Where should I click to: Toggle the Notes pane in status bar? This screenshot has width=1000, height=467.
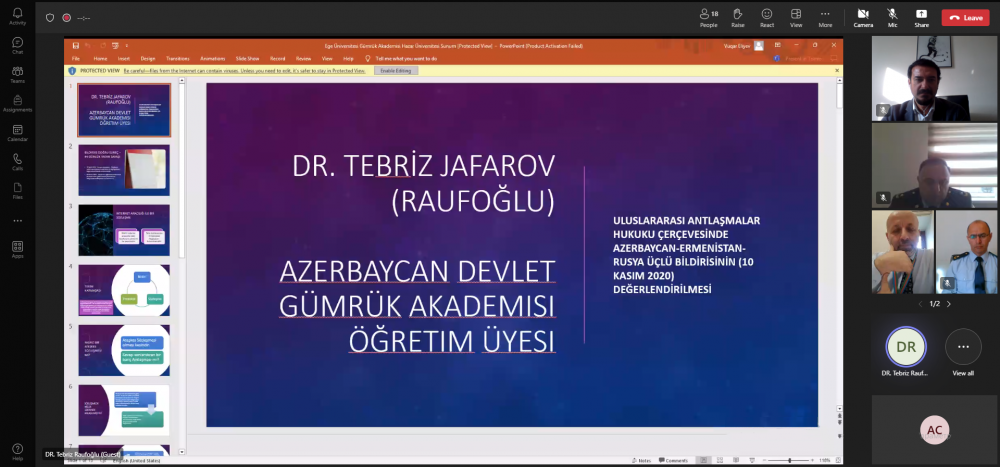coord(641,460)
